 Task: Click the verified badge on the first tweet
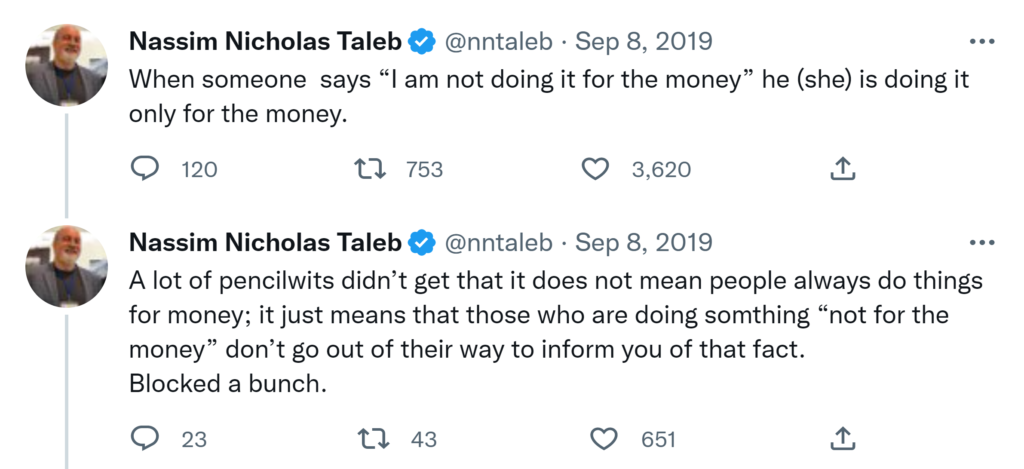click(x=422, y=42)
